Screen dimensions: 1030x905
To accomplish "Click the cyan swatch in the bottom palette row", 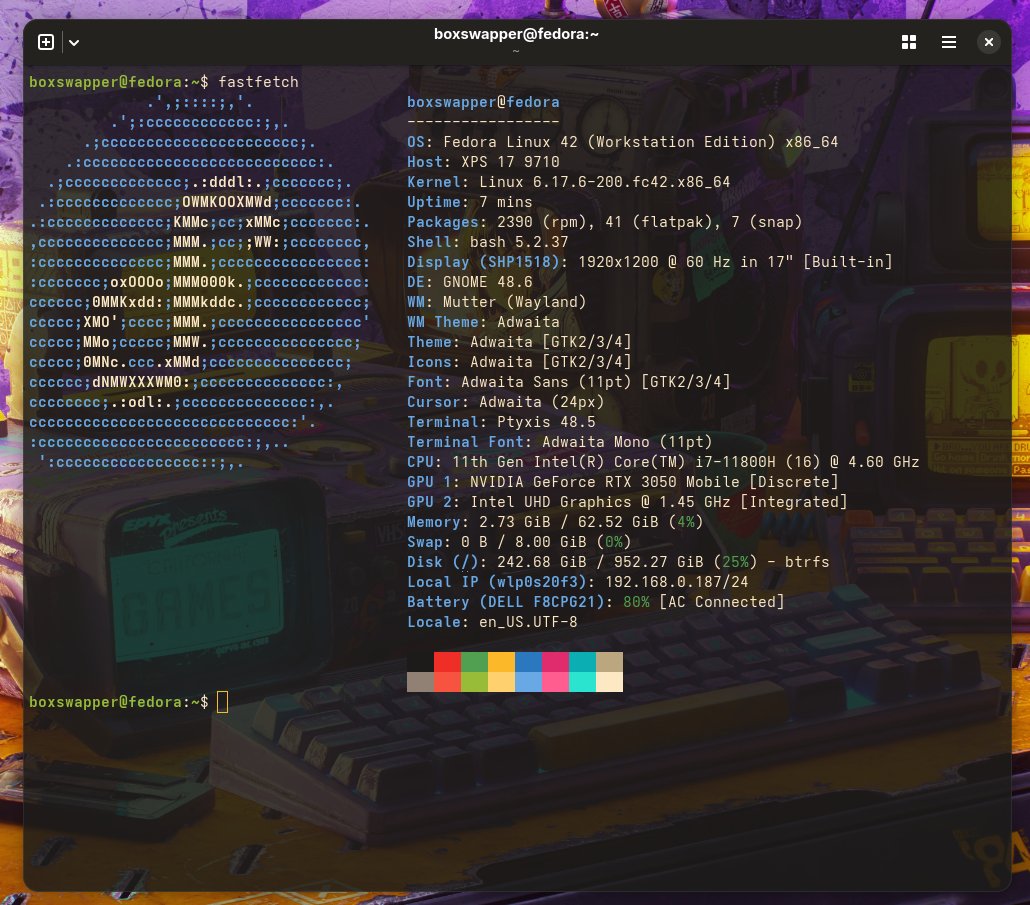I will point(582,682).
